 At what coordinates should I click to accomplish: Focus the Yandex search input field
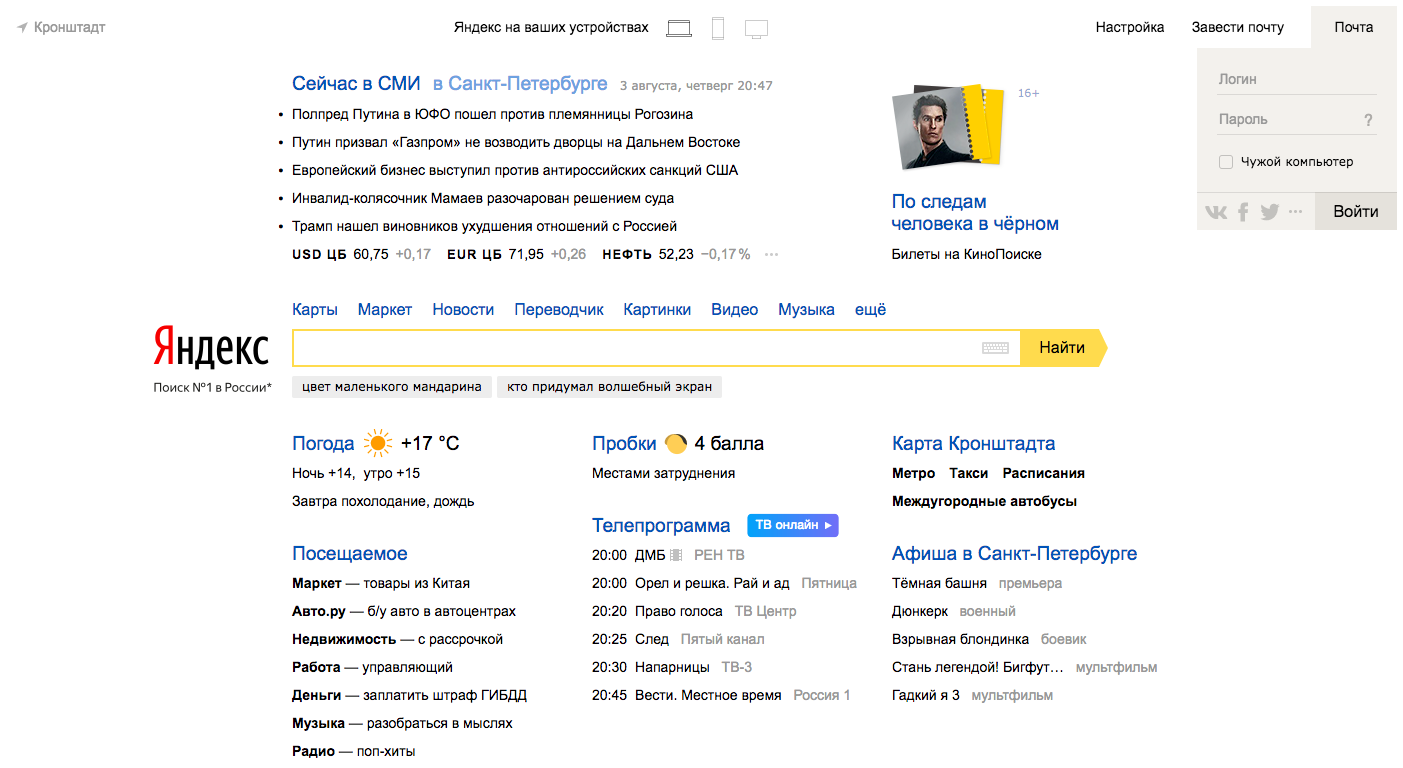(656, 348)
